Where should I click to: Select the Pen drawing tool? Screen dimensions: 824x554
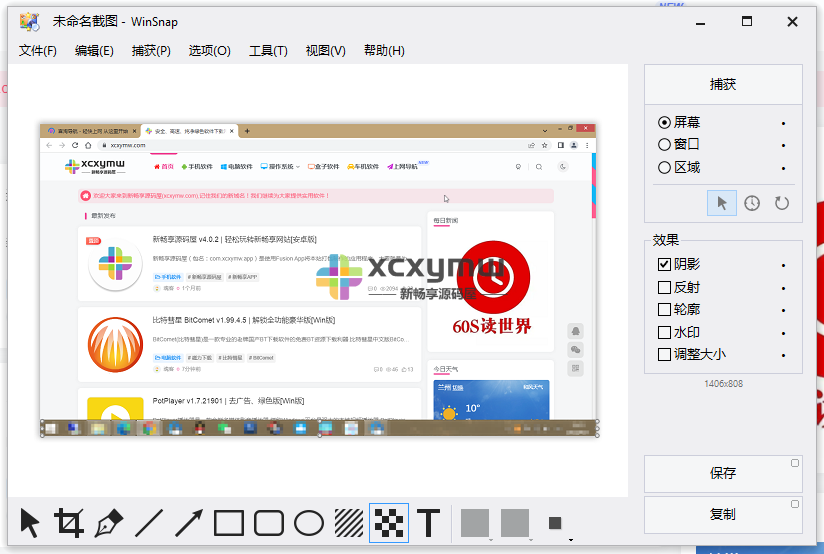(109, 523)
